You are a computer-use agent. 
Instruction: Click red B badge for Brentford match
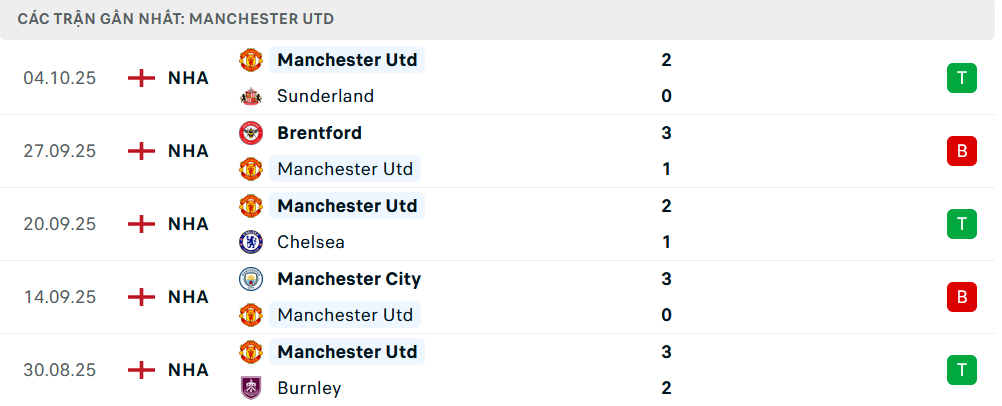coord(961,151)
